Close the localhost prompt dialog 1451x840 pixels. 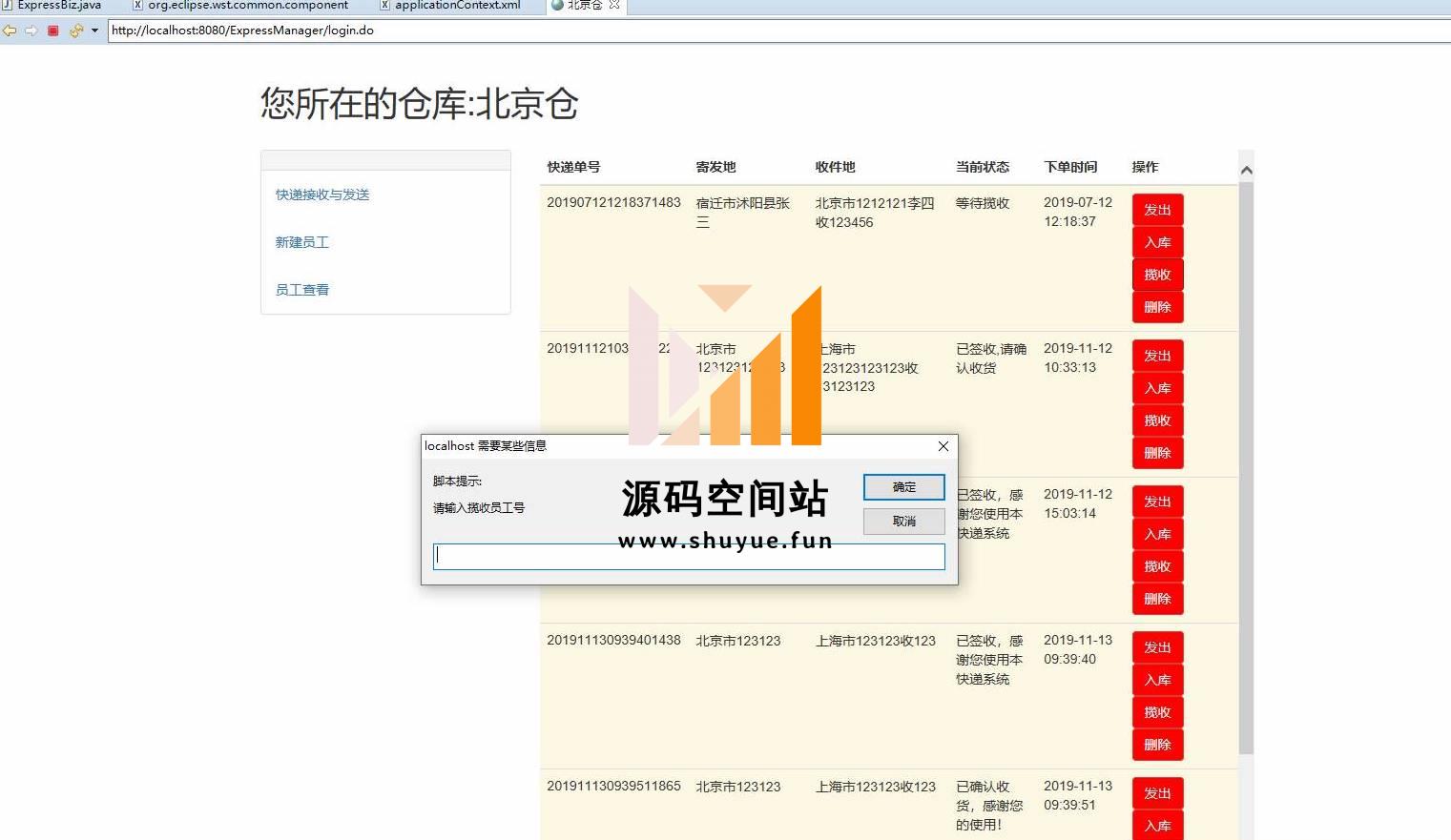click(x=943, y=446)
